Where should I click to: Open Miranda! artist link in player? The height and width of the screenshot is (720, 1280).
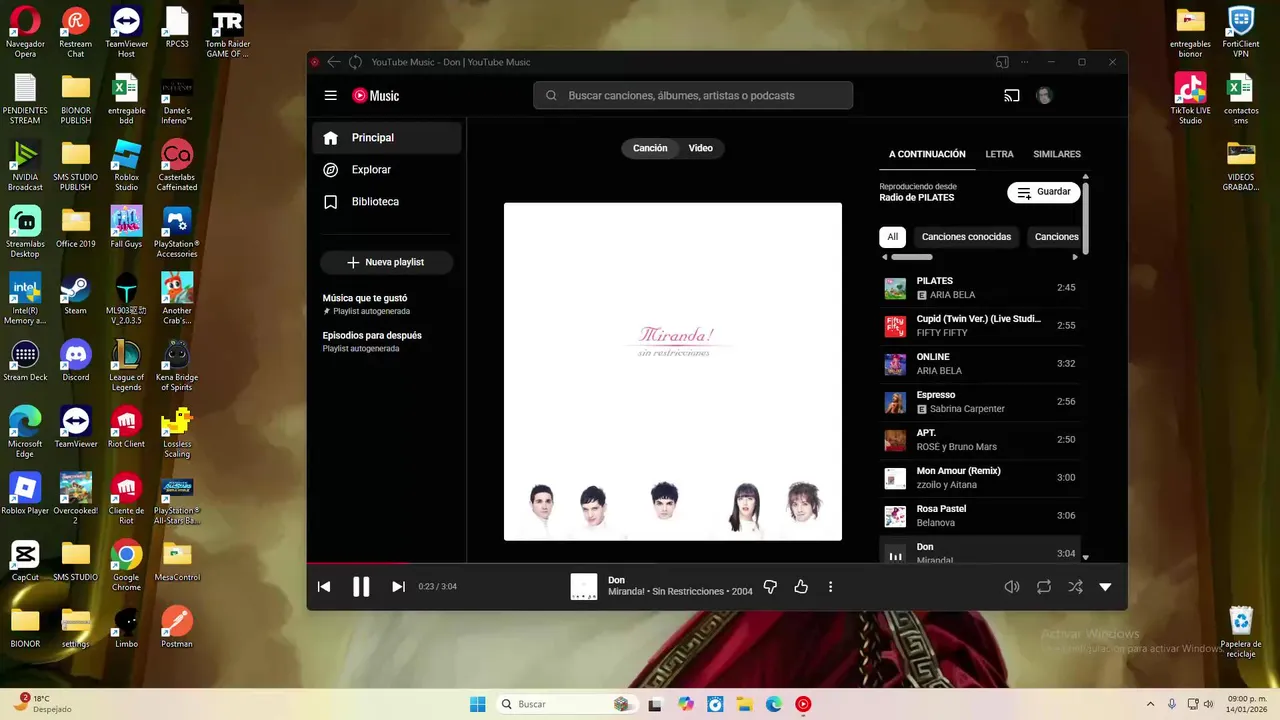pos(627,592)
